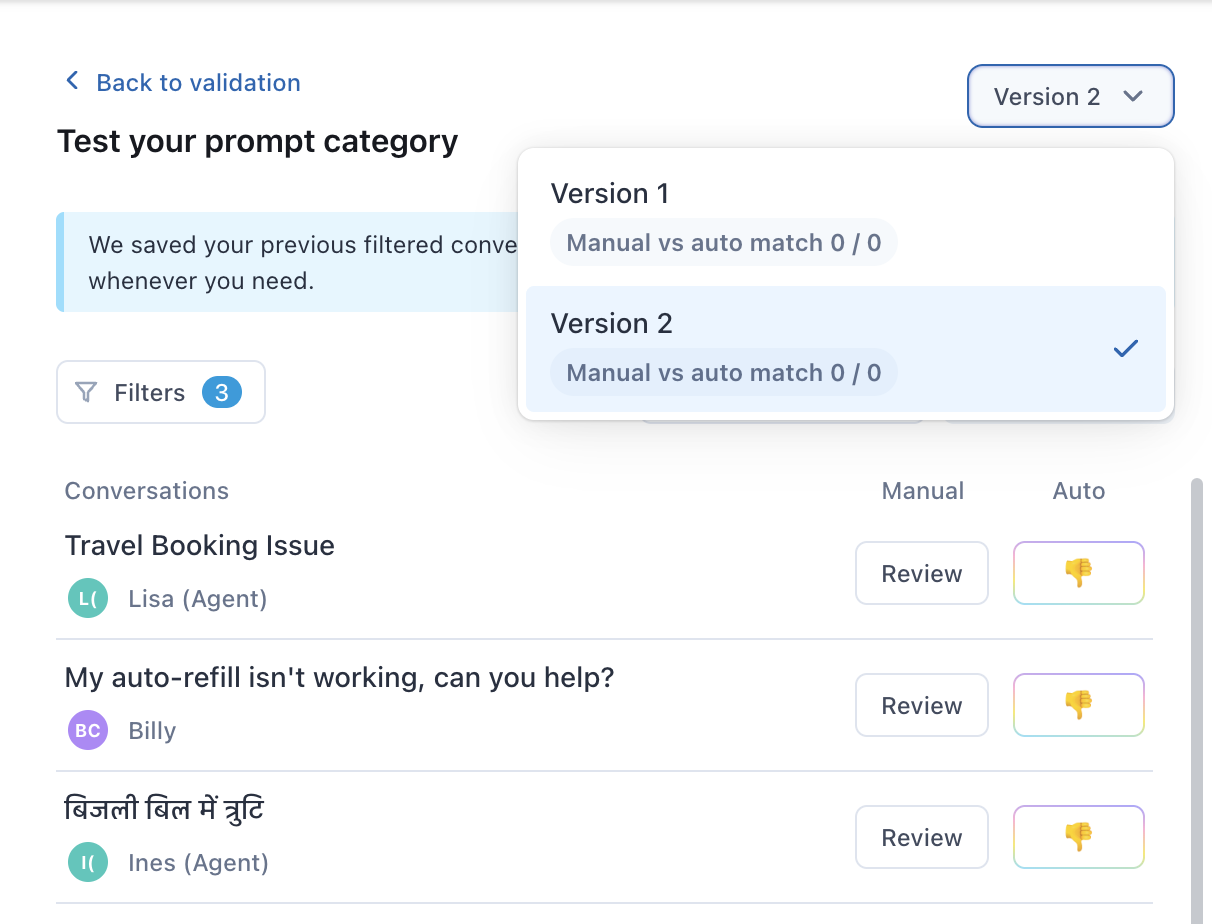This screenshot has width=1212, height=924.
Task: Click Lisa's teal avatar icon
Action: coord(87,599)
